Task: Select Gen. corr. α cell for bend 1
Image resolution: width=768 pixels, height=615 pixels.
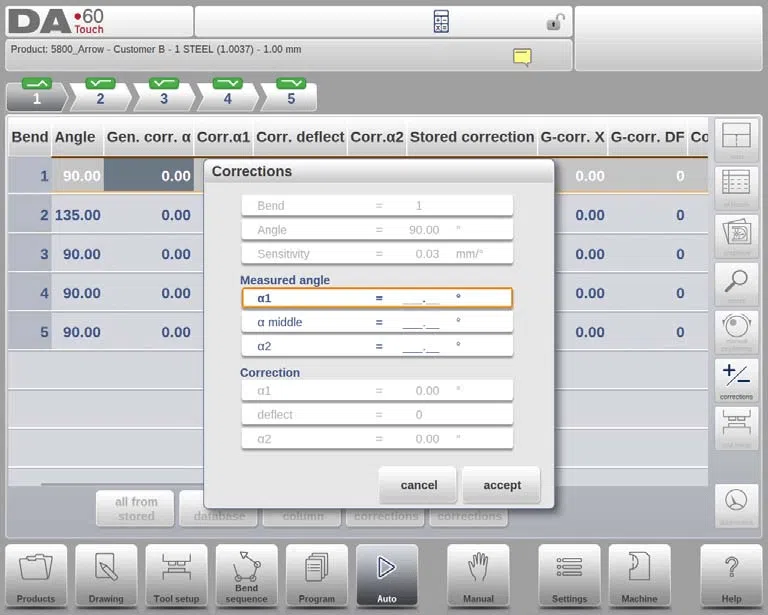Action: (149, 176)
